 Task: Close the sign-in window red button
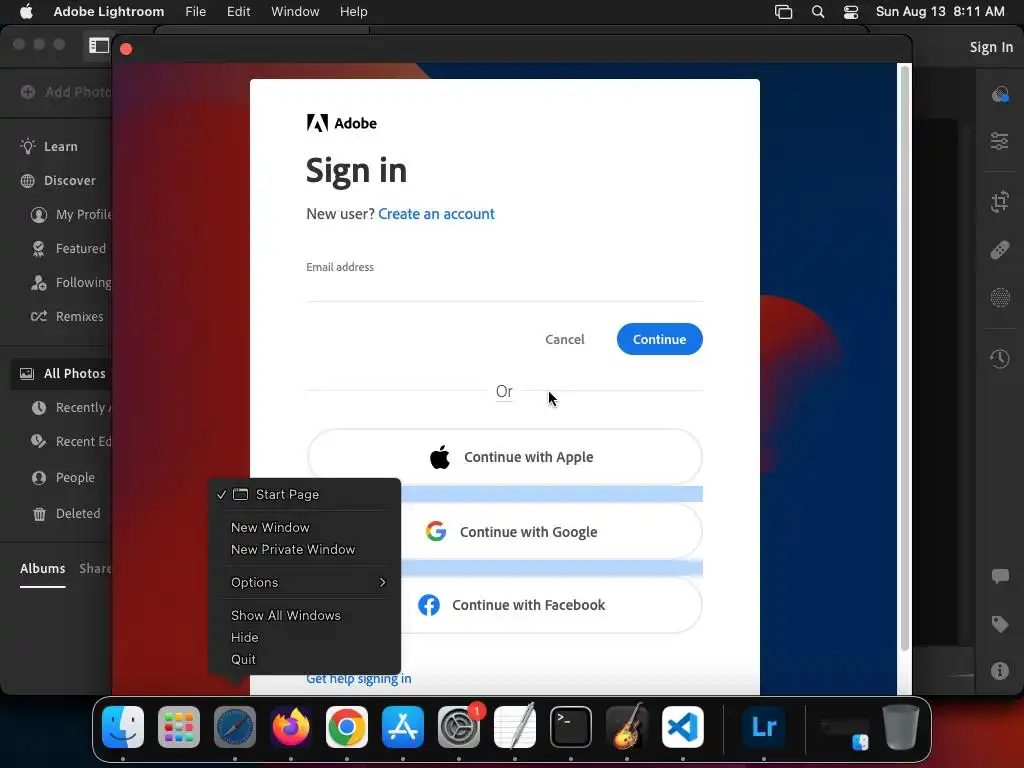pyautogui.click(x=126, y=49)
